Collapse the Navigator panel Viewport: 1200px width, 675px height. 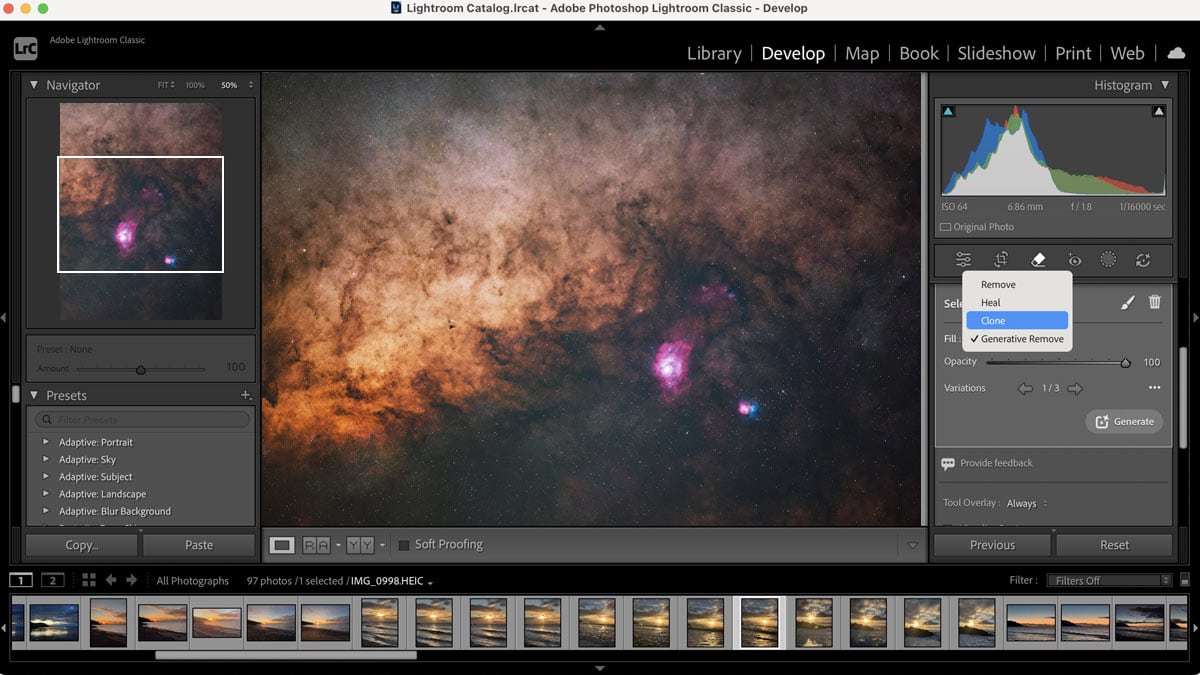click(34, 86)
